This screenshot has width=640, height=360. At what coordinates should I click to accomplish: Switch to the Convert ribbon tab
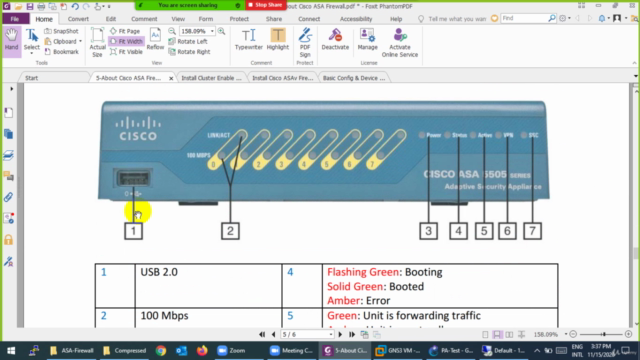[78, 19]
